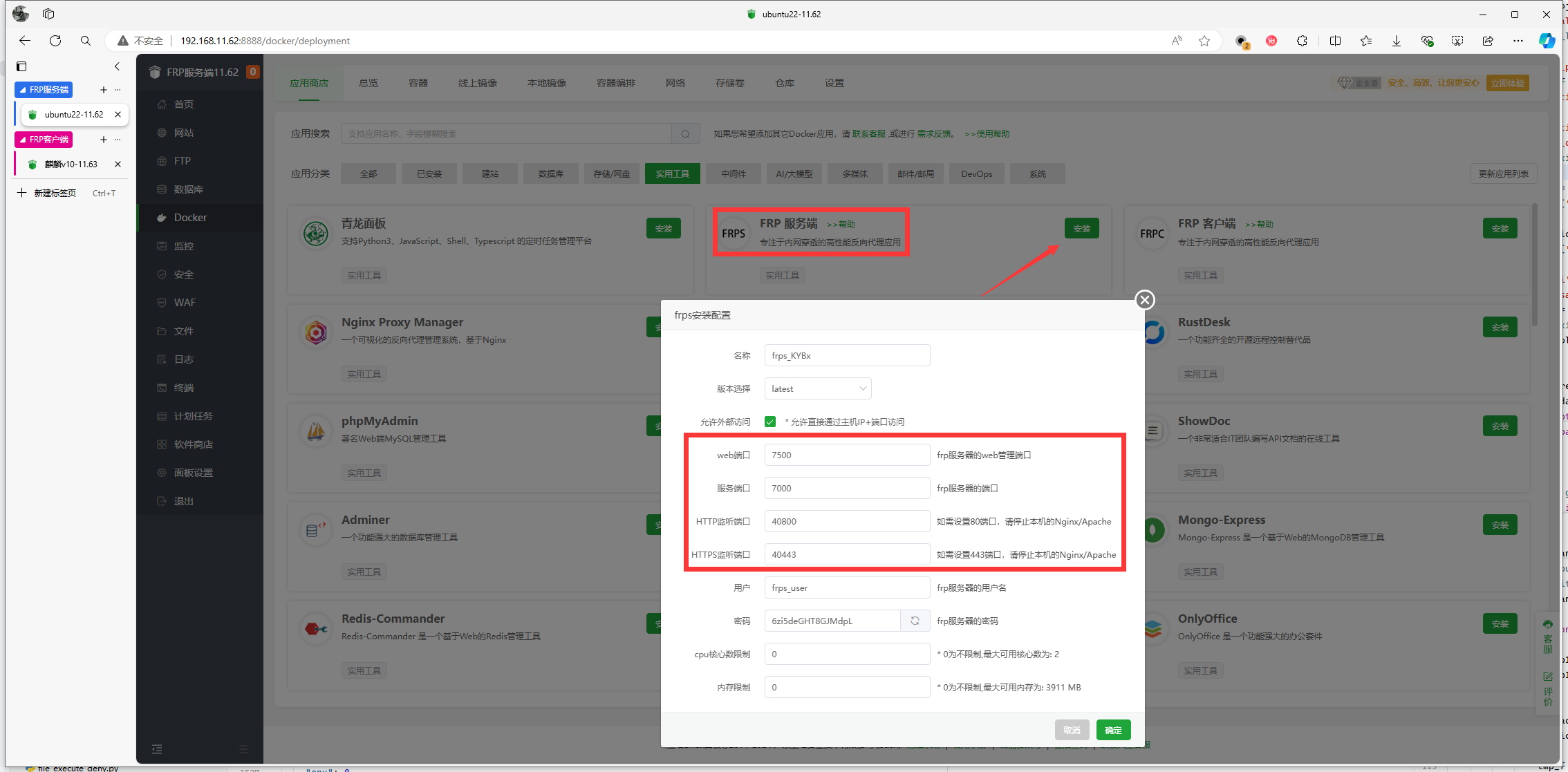Edit the CPU core limit field
1568x772 pixels.
(847, 654)
